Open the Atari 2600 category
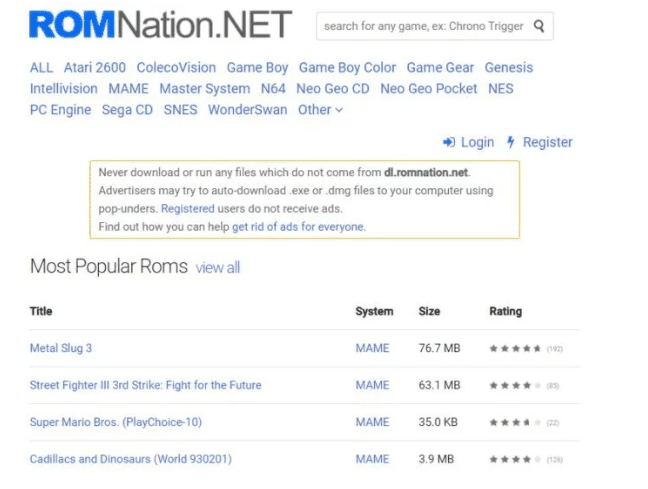 coord(95,68)
